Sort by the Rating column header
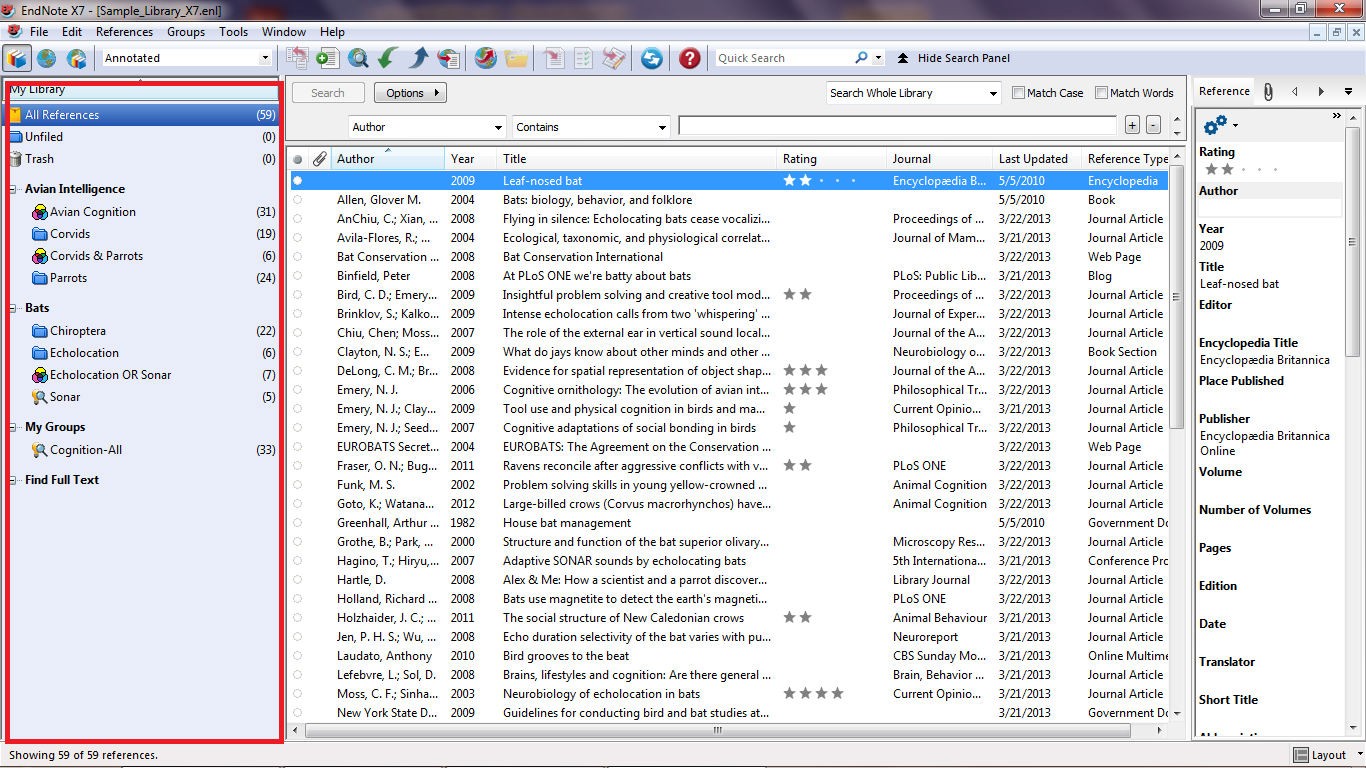Screen dimensions: 1366x768 pyautogui.click(x=832, y=158)
